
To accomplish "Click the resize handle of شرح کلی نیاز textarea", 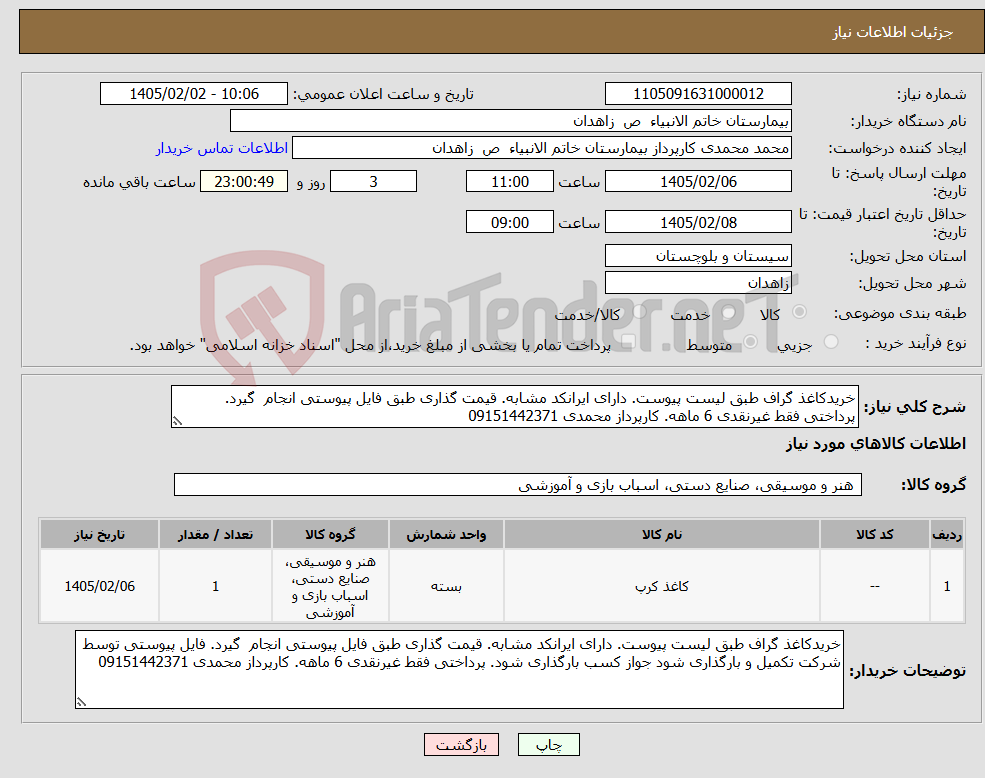I will point(177,422).
